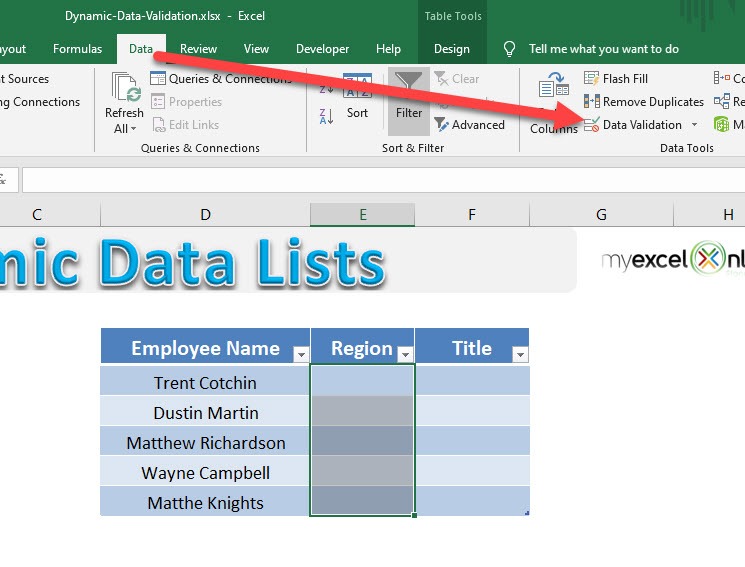Viewport: 745px width, 567px height.
Task: Click the Tell me what you want search box
Action: 603,49
